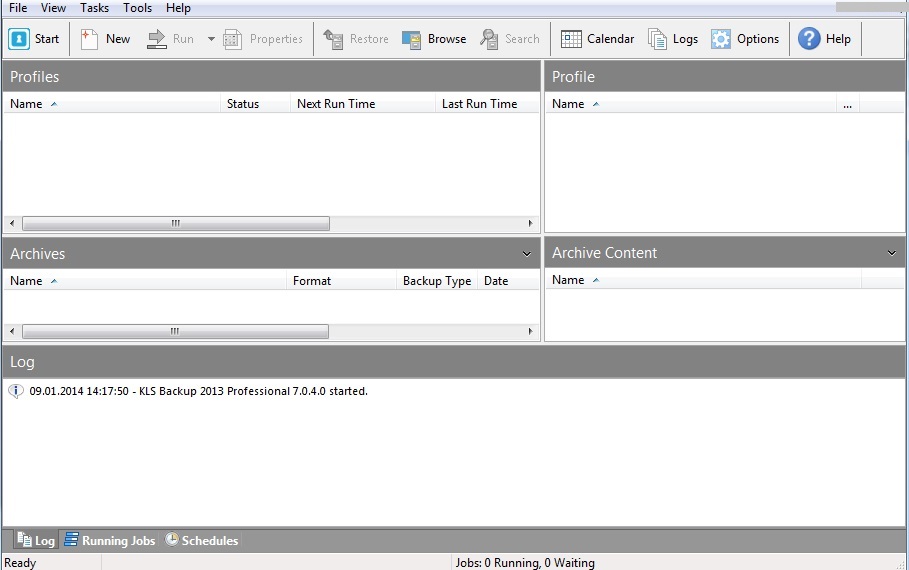
Task: Open the Logs viewer
Action: coord(657,39)
